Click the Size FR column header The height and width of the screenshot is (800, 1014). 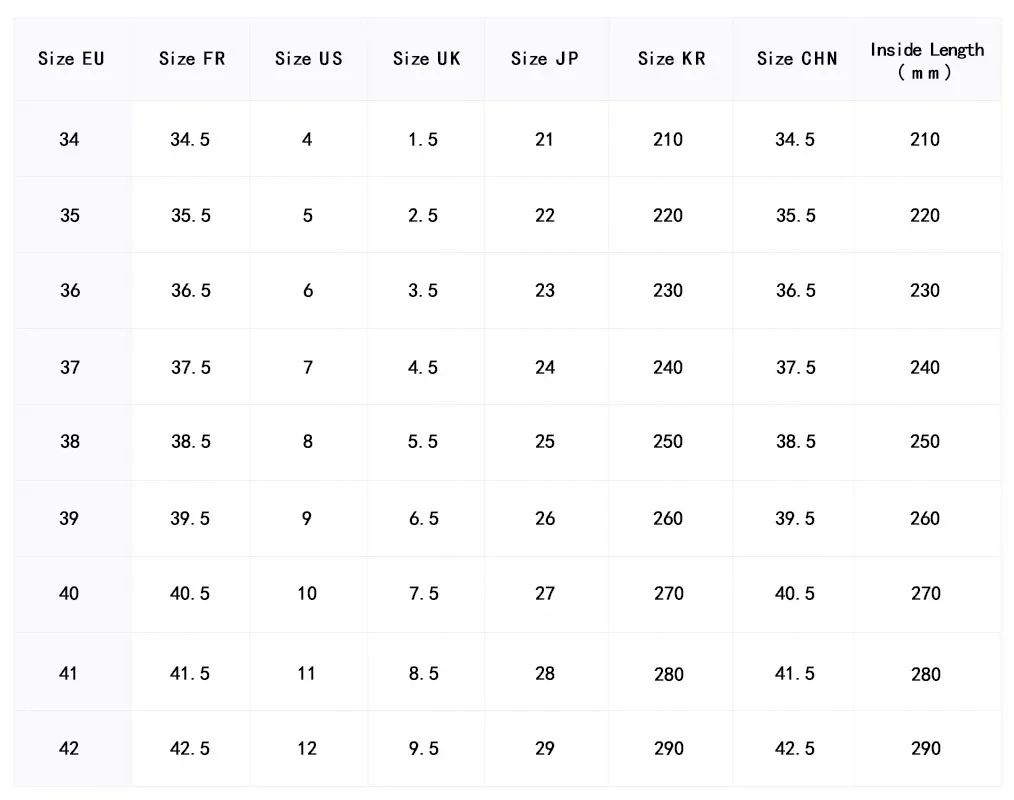[x=191, y=59]
